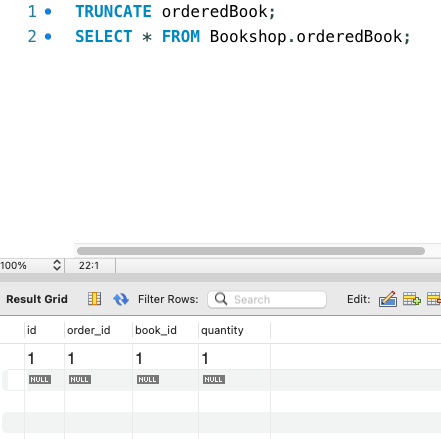Click the editor horizontal scrollbar
The height and width of the screenshot is (439, 441).
point(251,251)
